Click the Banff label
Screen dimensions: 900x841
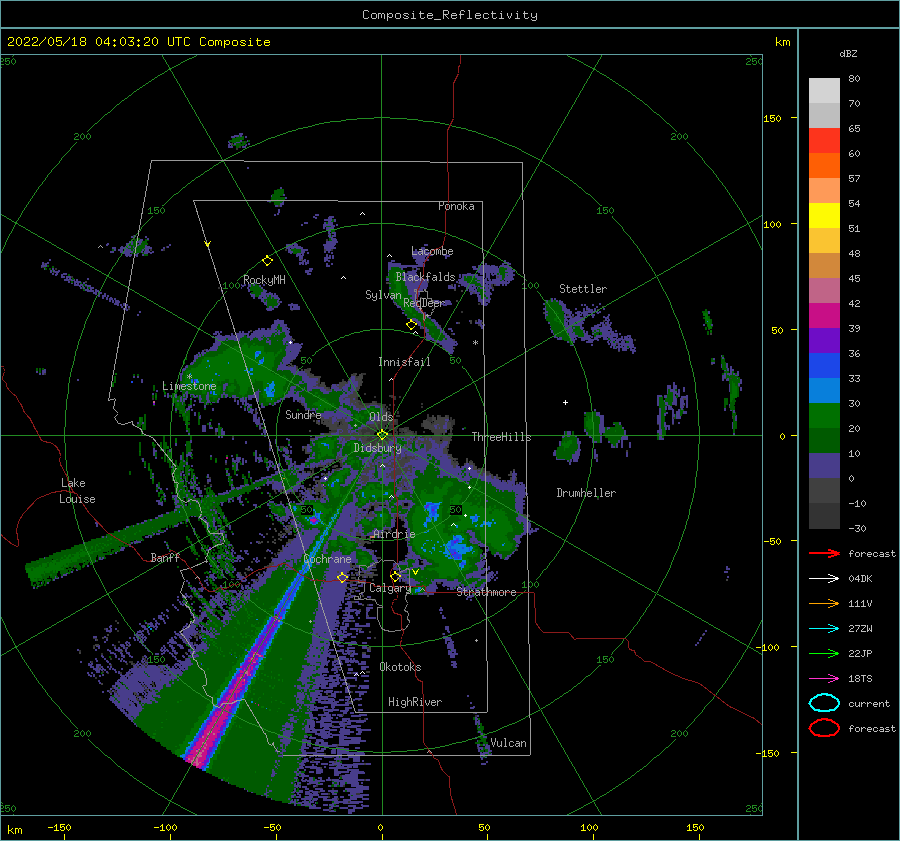[165, 557]
